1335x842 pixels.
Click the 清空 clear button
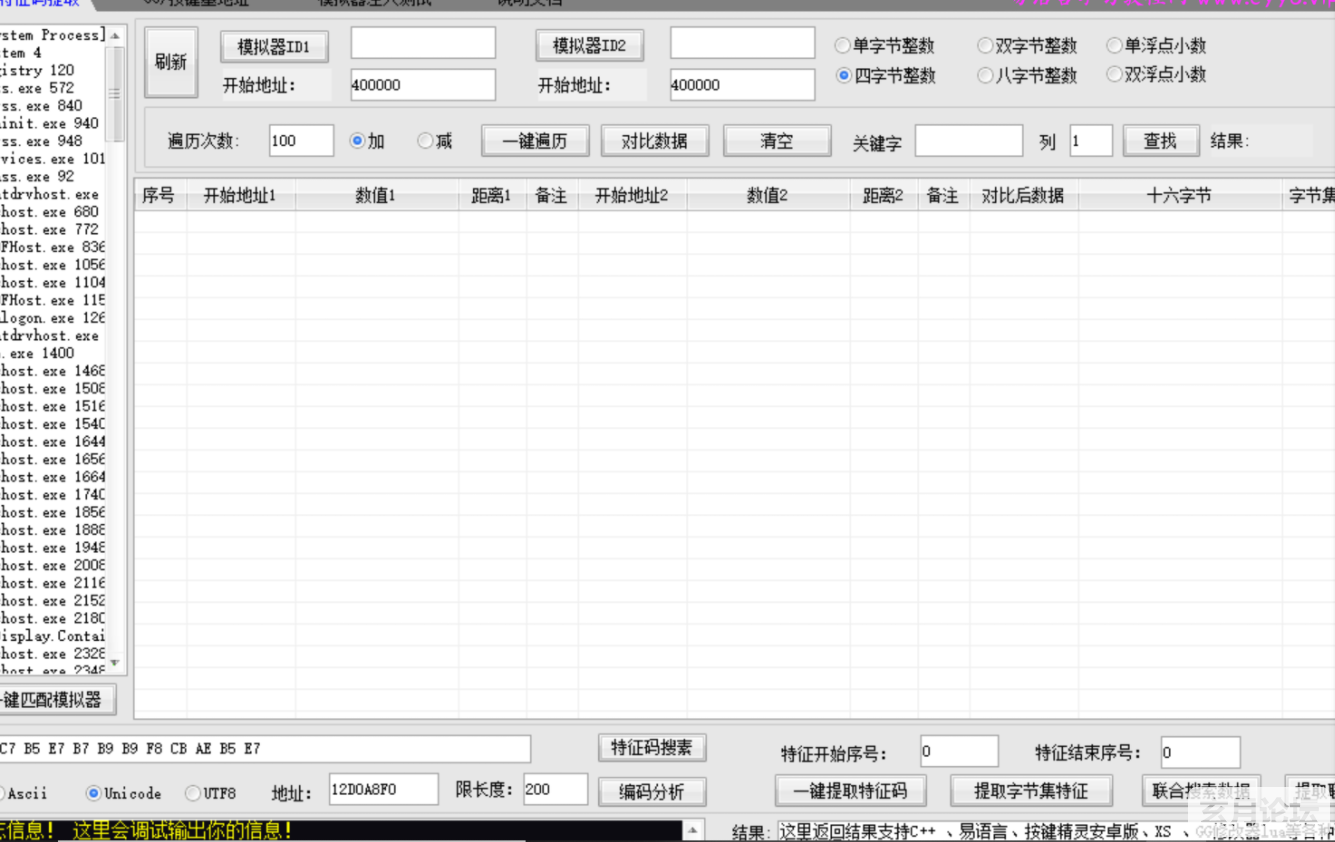tap(777, 141)
